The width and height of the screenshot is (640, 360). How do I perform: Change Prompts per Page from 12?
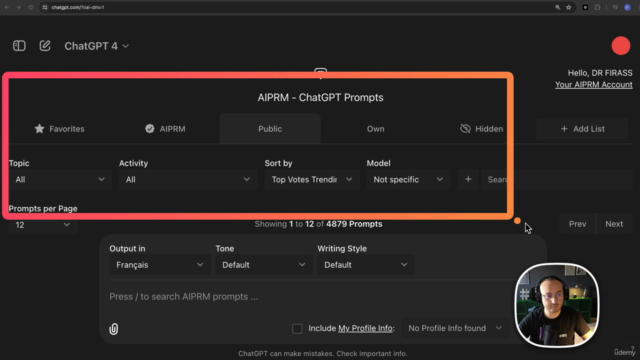(42, 225)
